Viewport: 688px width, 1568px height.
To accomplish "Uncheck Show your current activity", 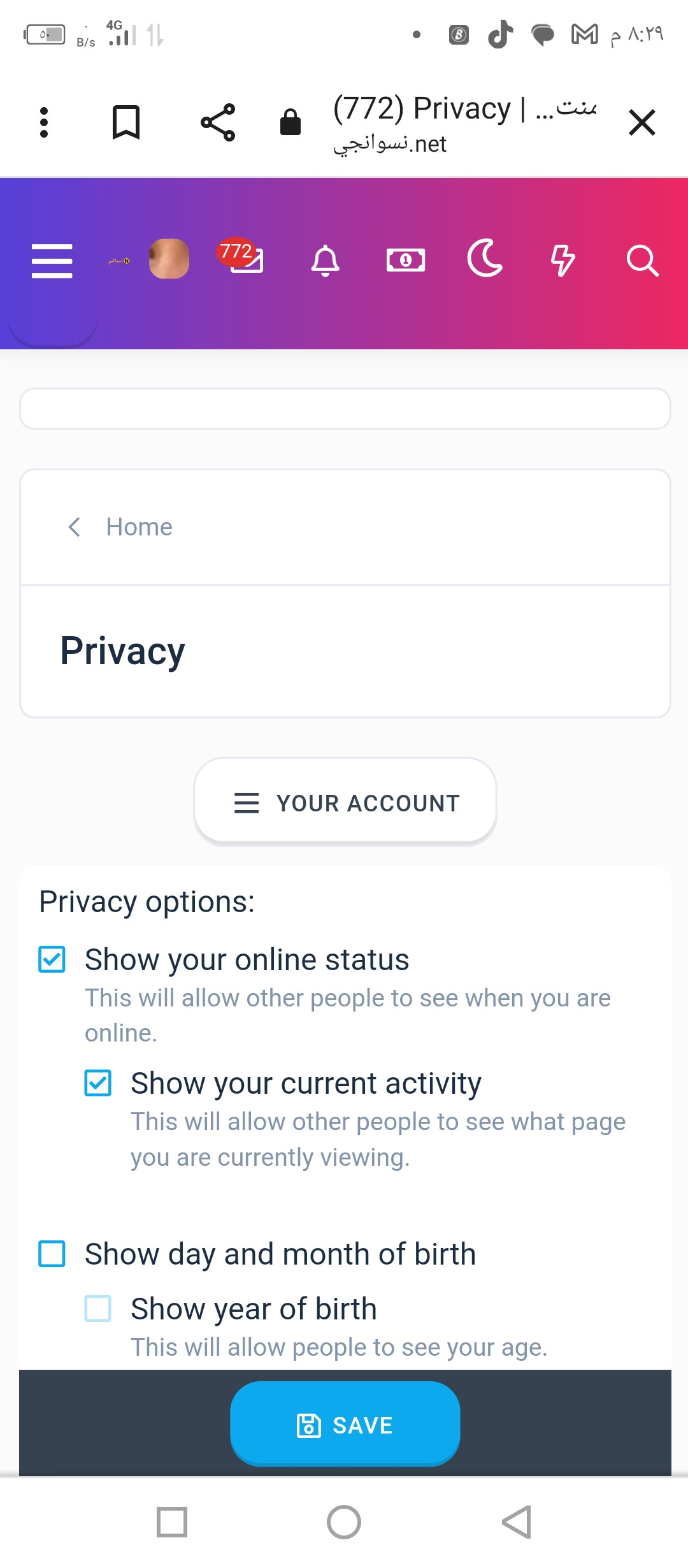I will point(98,1083).
